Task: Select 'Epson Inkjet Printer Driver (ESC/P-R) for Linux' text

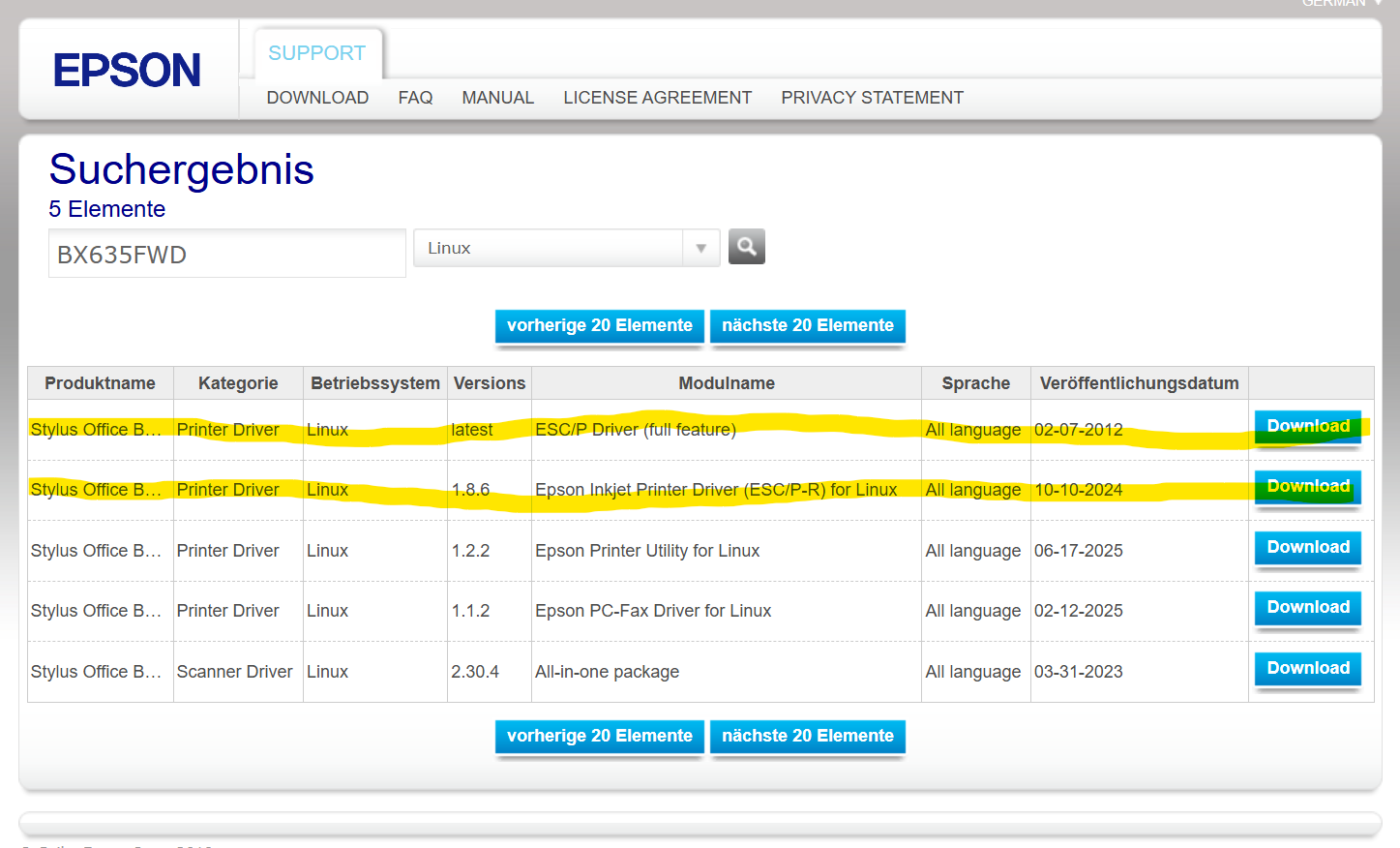Action: point(716,490)
